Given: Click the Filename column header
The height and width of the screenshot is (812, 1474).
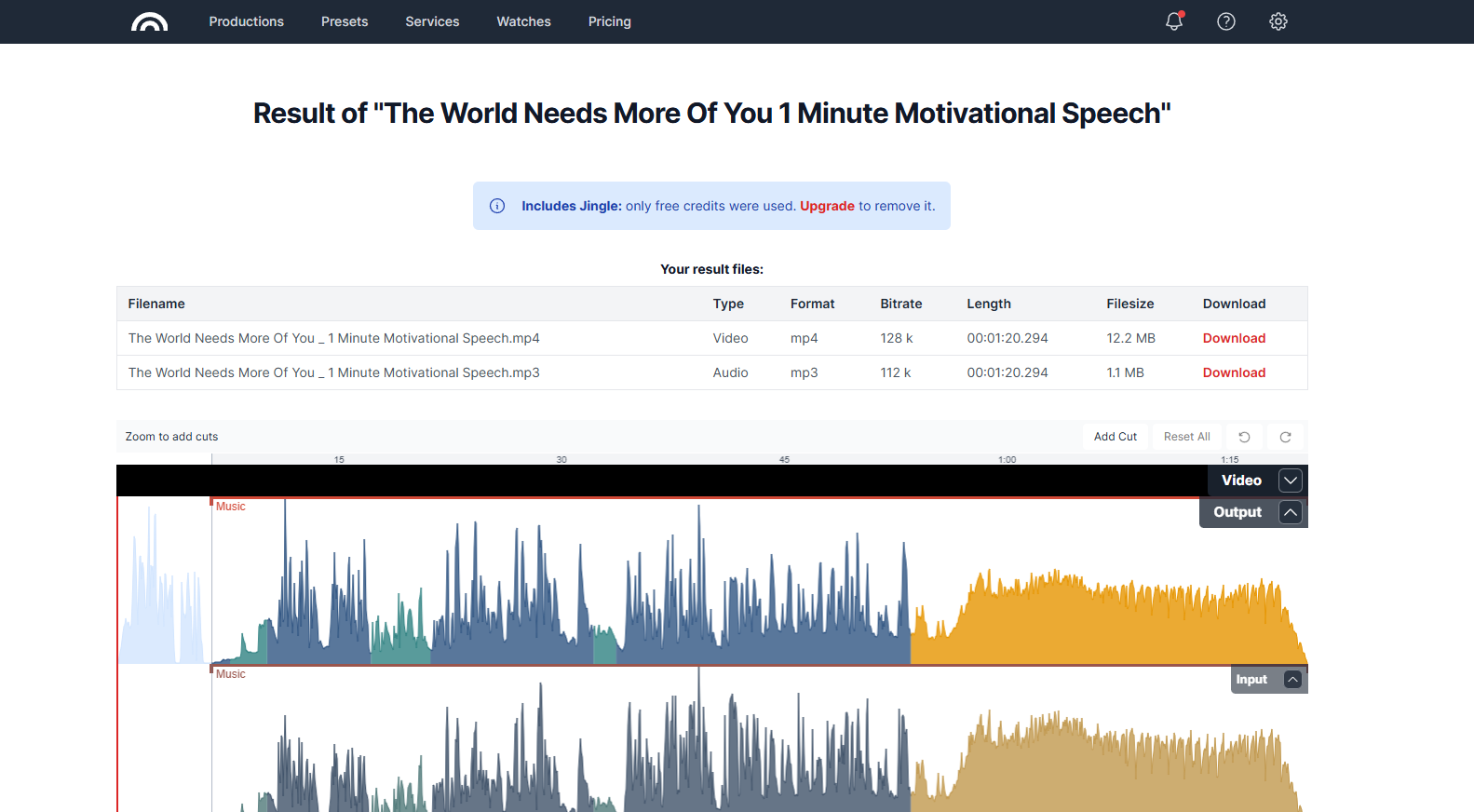Looking at the screenshot, I should pos(156,304).
